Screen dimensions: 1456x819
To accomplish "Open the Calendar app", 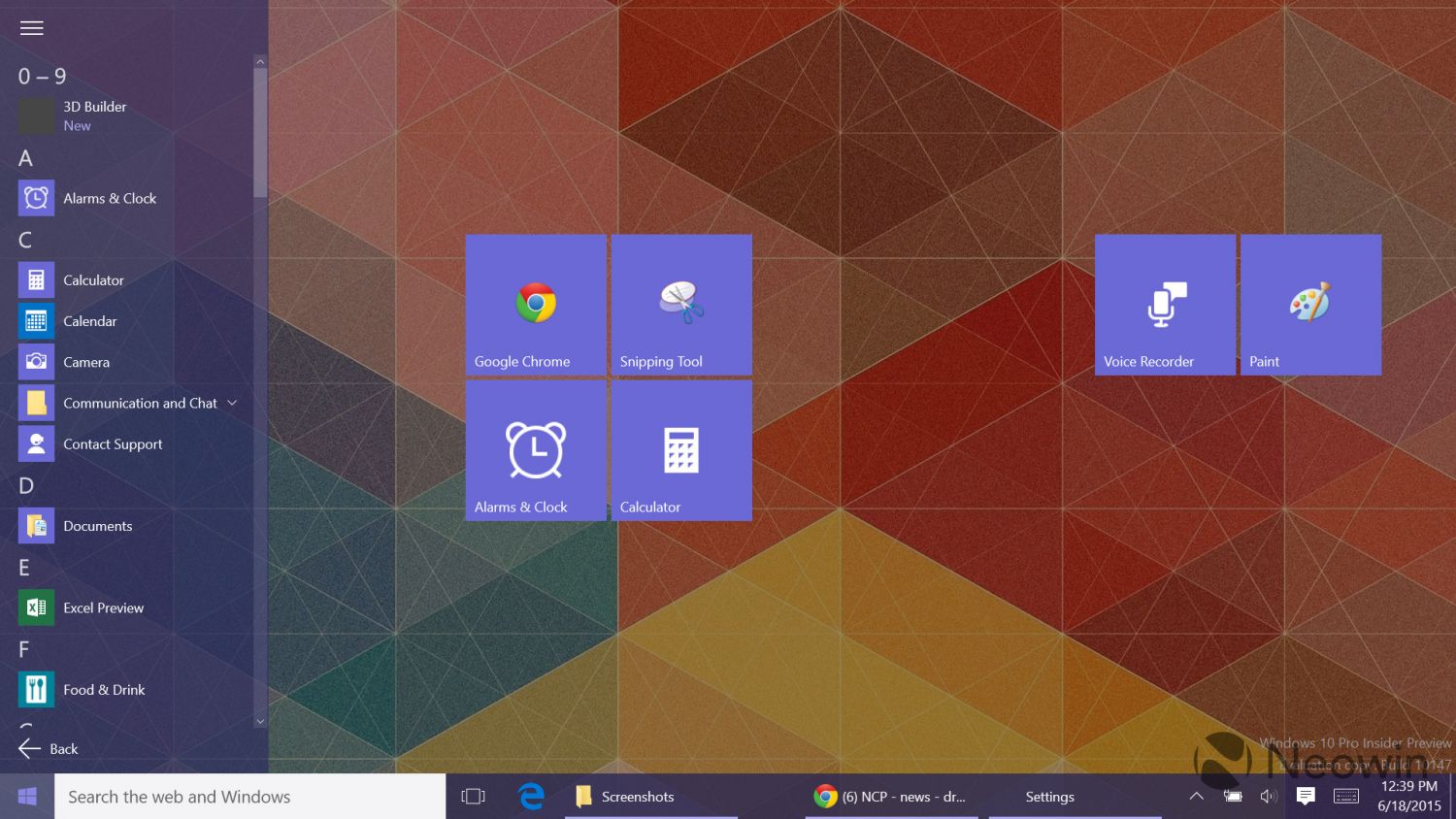I will click(x=67, y=321).
